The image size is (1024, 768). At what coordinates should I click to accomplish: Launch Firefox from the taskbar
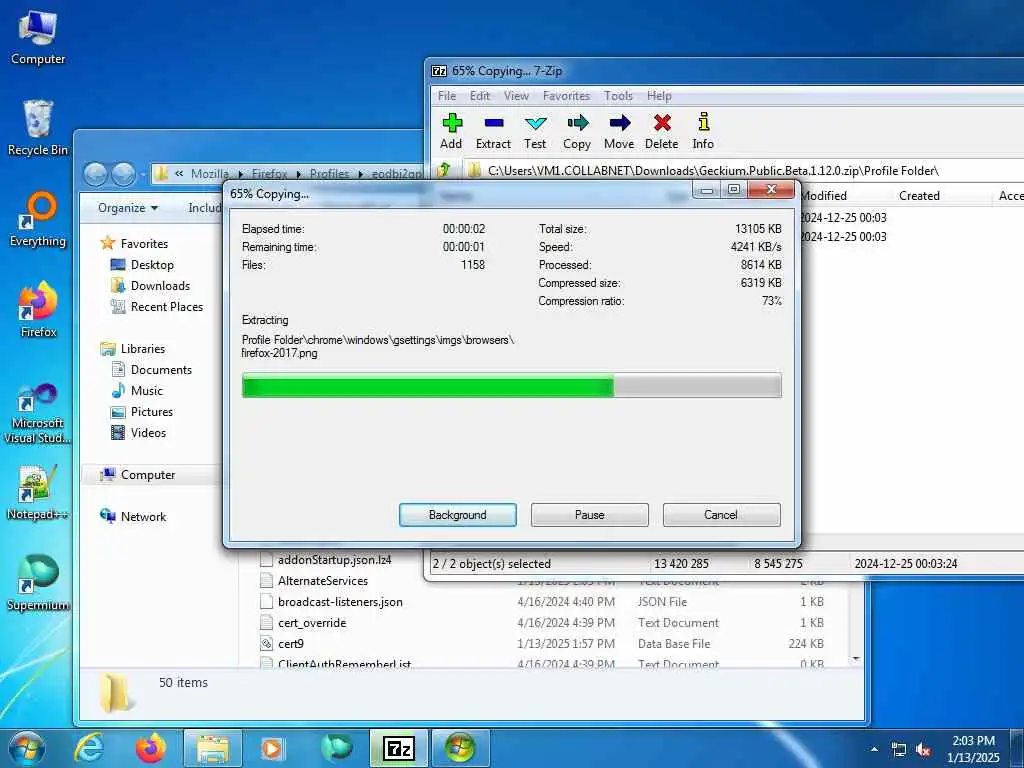pyautogui.click(x=151, y=748)
